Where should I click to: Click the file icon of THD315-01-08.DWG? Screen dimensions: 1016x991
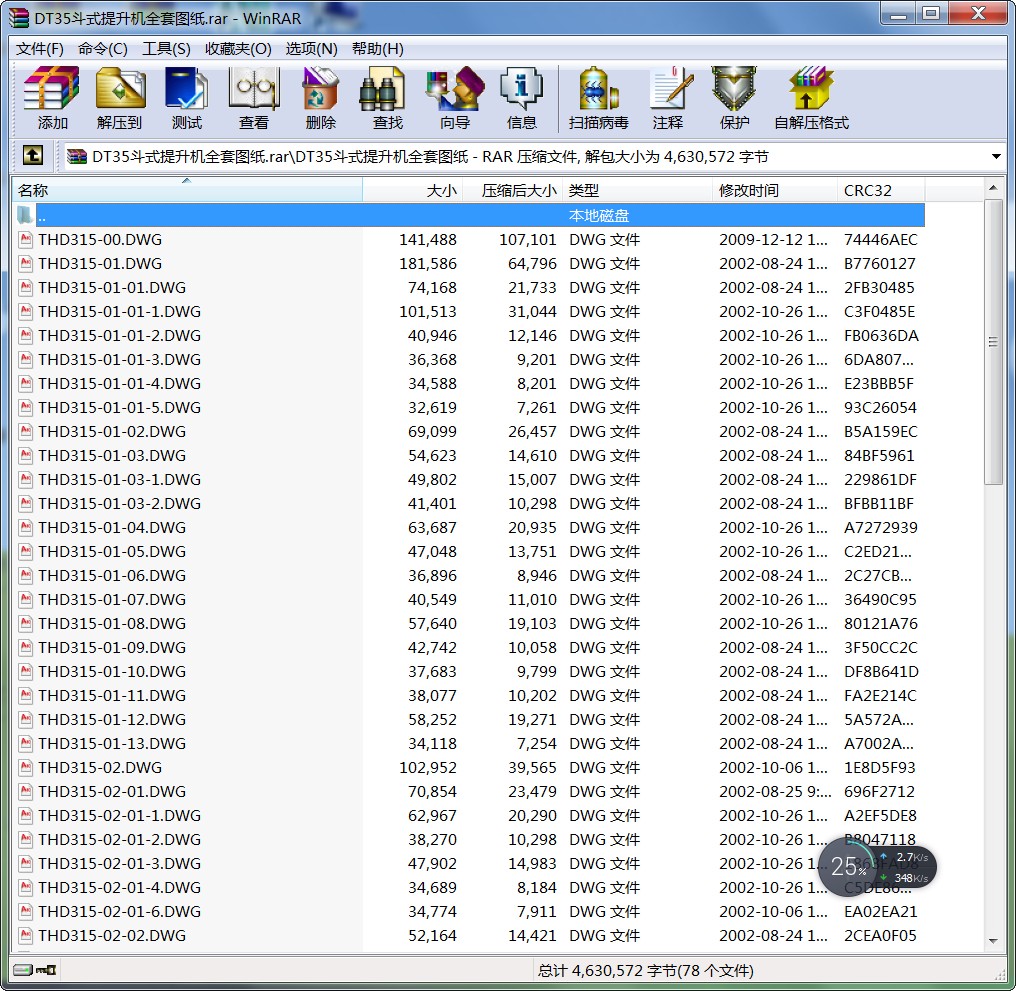(x=26, y=624)
